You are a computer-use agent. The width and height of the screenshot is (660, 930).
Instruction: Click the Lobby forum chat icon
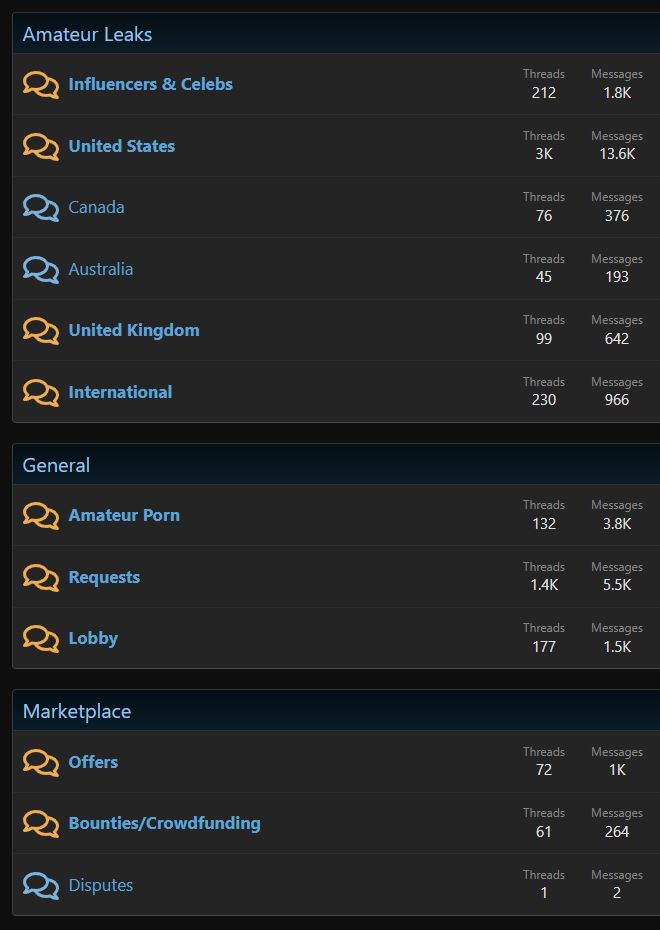pyautogui.click(x=41, y=639)
